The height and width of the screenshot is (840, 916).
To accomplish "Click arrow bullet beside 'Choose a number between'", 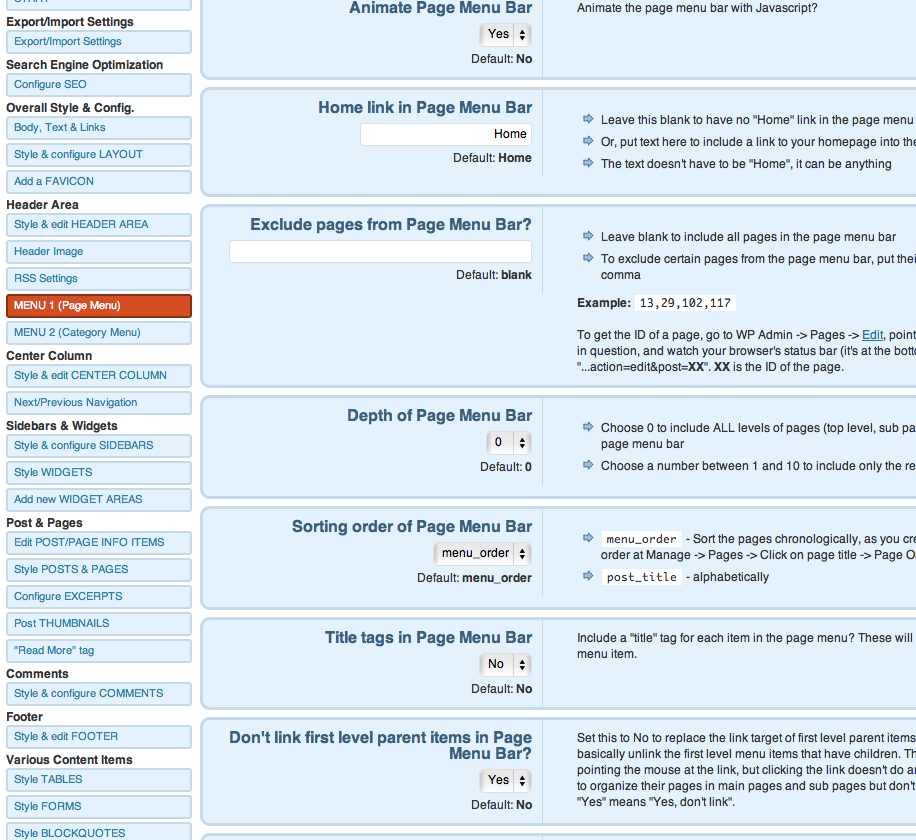I will point(588,465).
